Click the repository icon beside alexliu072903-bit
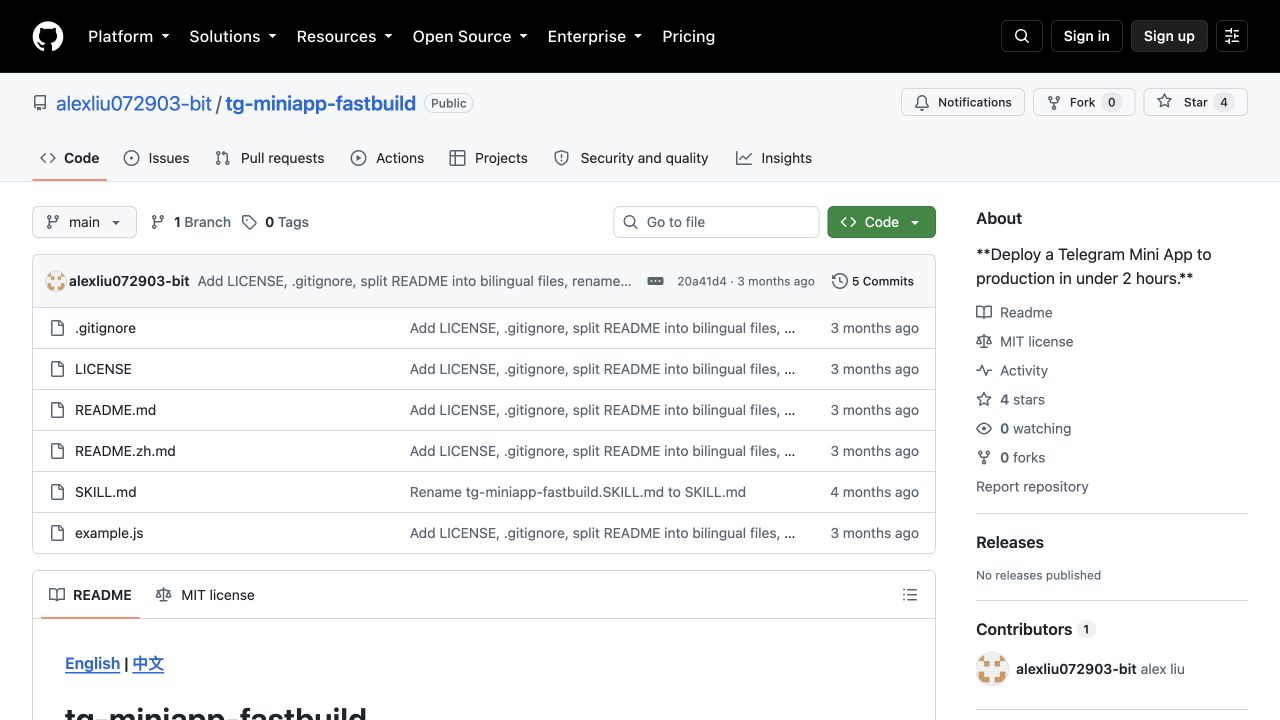Viewport: 1280px width, 720px height. pos(40,103)
